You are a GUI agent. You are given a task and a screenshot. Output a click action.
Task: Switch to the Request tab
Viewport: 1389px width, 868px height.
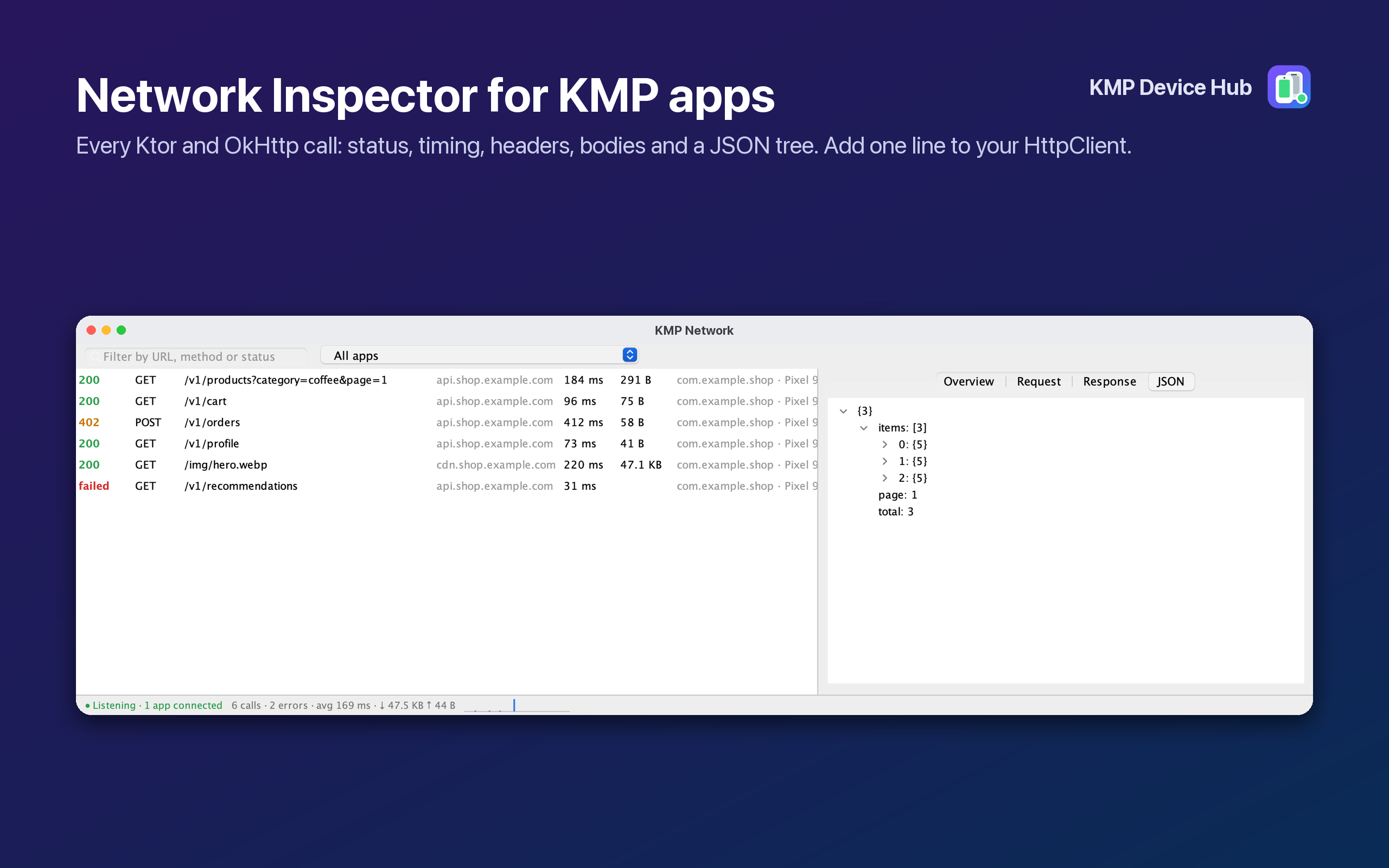(1038, 382)
